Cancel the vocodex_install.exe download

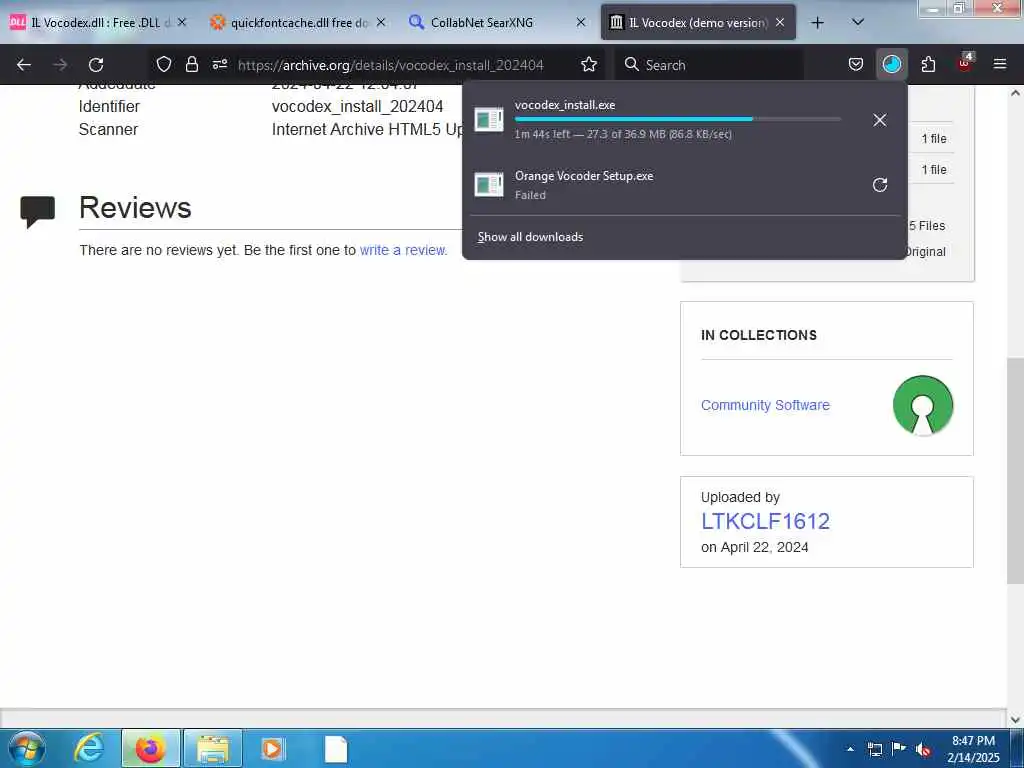880,120
